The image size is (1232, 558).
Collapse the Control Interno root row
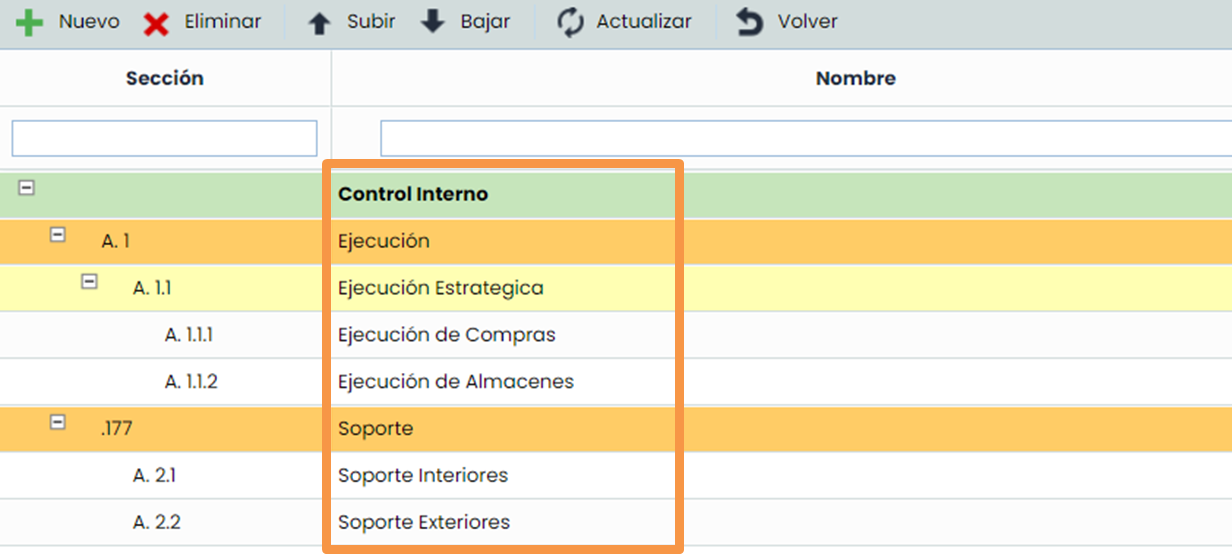(27, 187)
